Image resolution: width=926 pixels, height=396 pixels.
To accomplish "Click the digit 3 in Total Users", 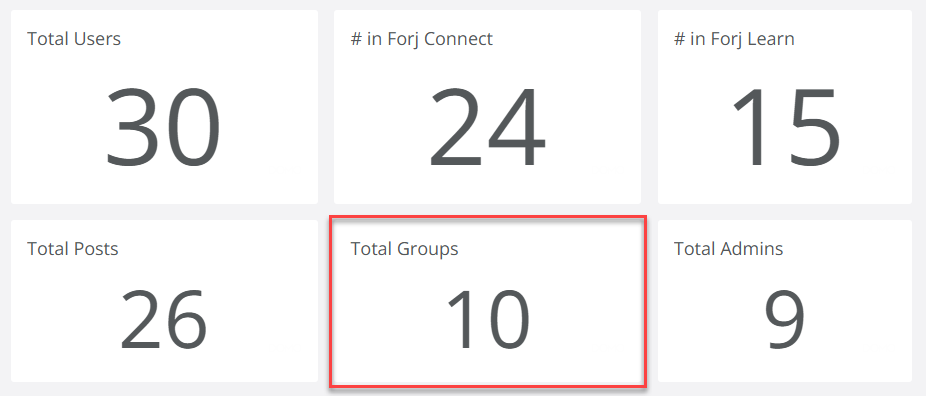I will point(133,127).
